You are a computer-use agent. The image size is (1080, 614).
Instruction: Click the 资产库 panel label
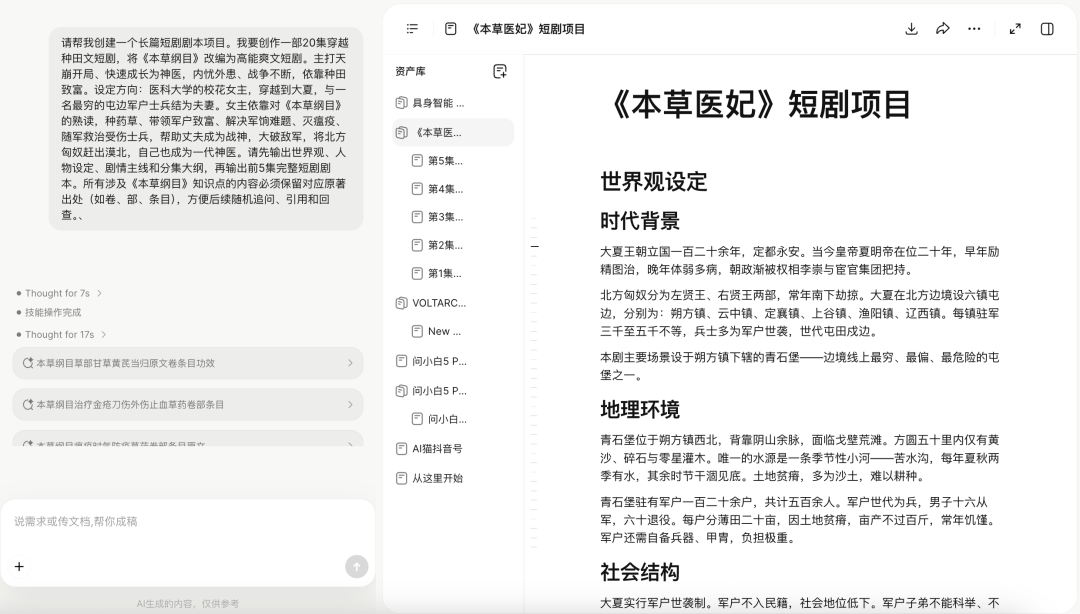411,71
